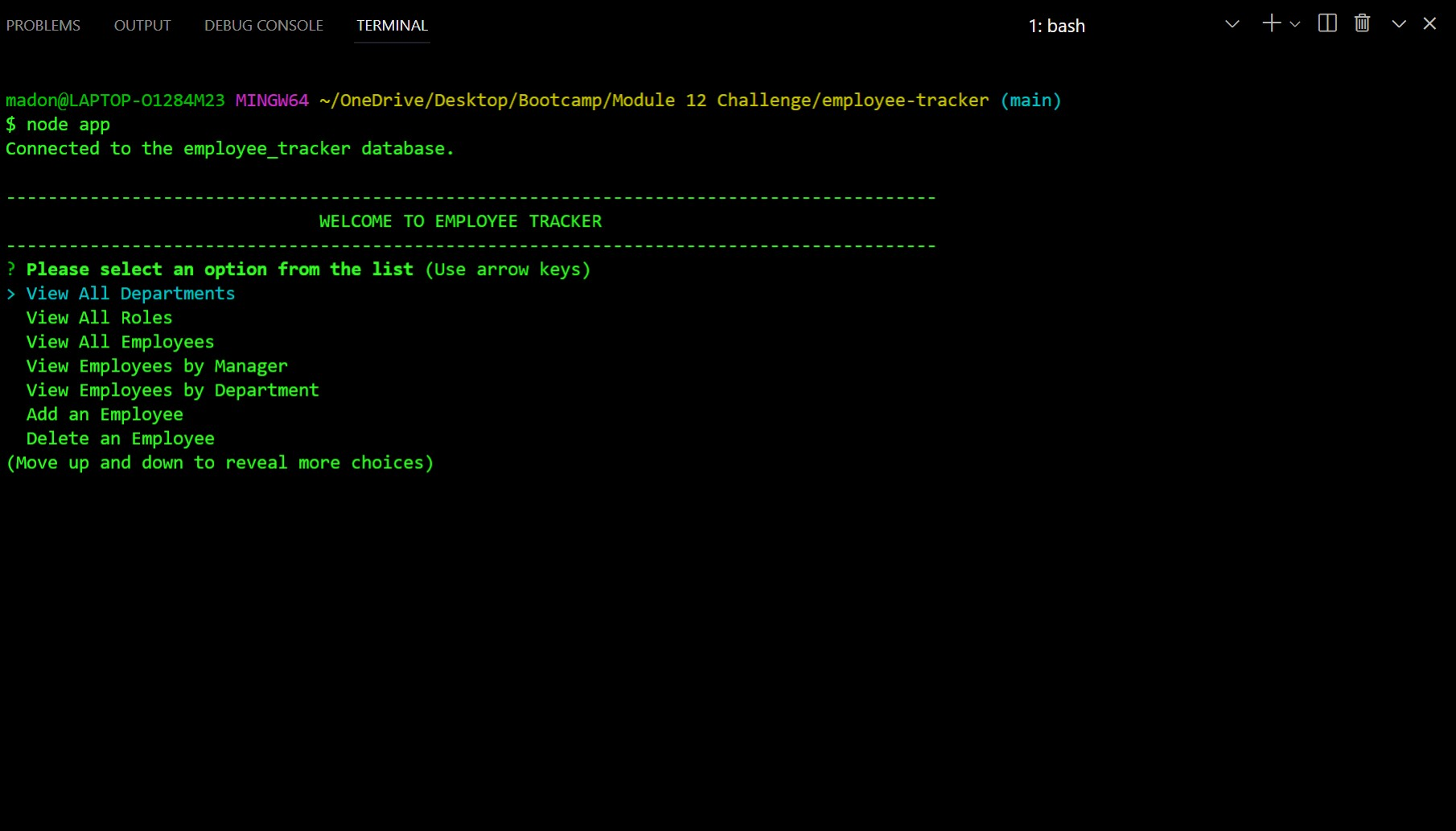
Task: Open the terminal instance list dropdown
Action: (1232, 24)
